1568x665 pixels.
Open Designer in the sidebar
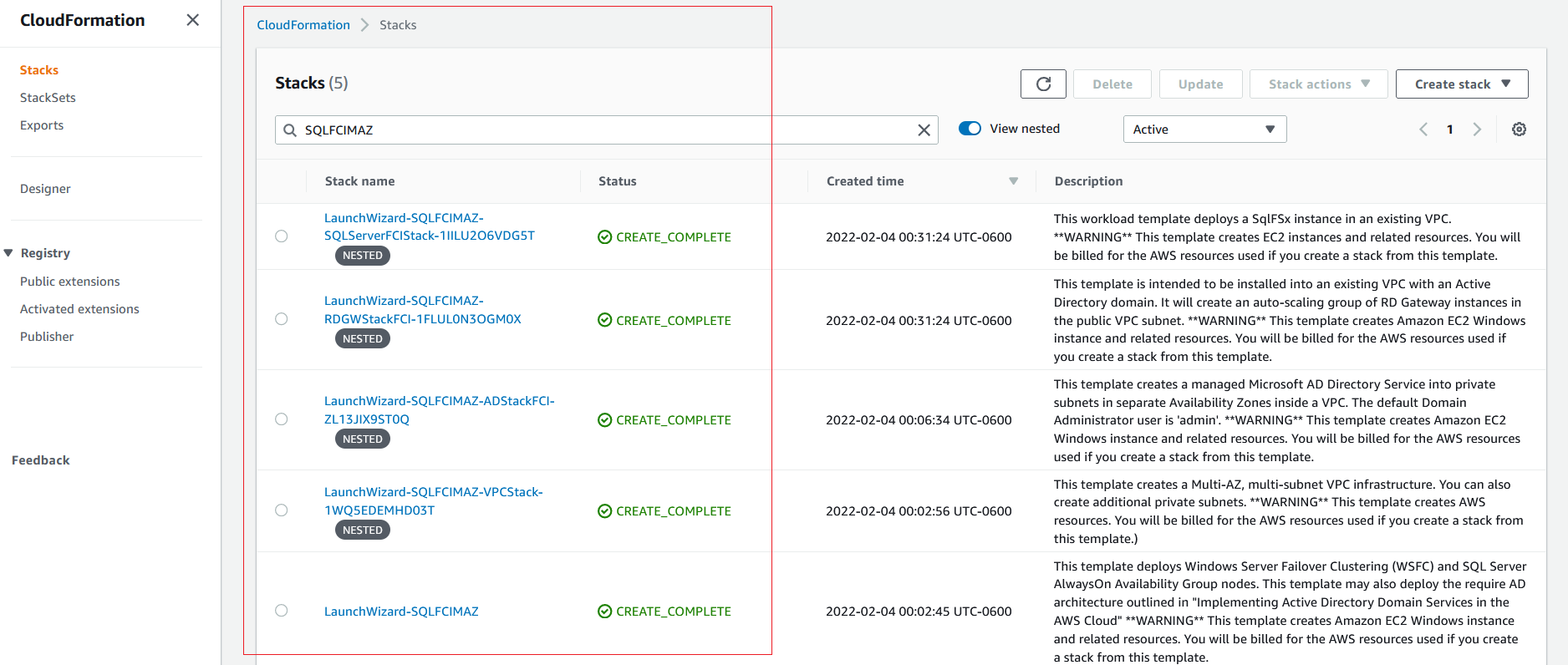click(45, 189)
